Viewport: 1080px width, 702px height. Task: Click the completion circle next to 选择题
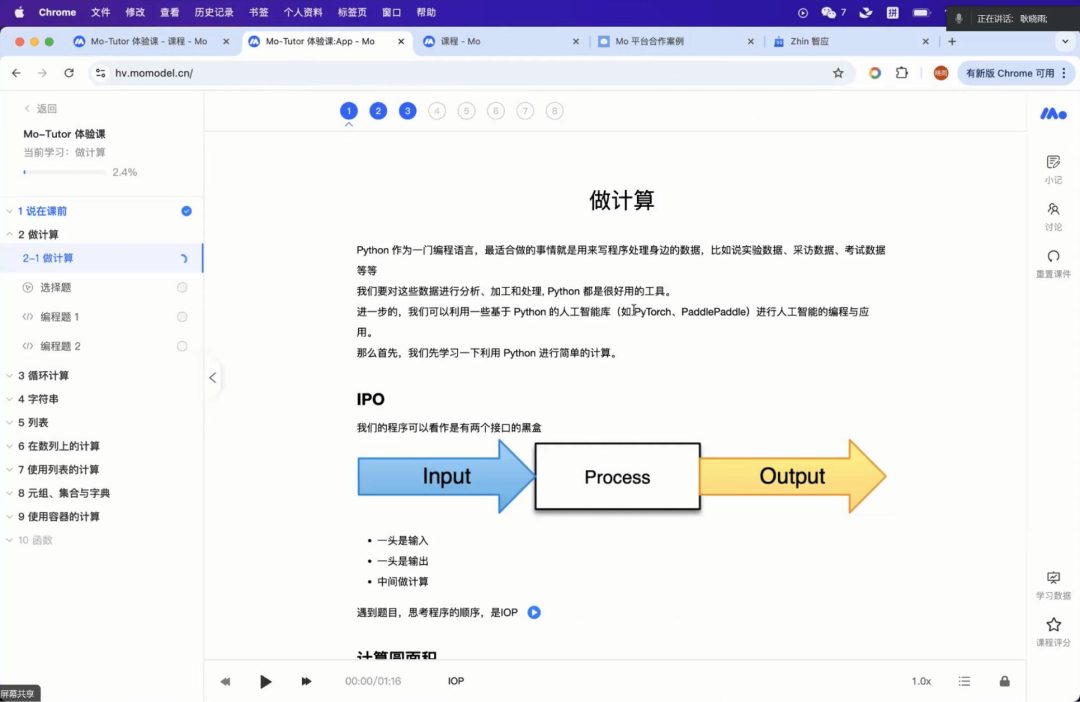coord(182,287)
